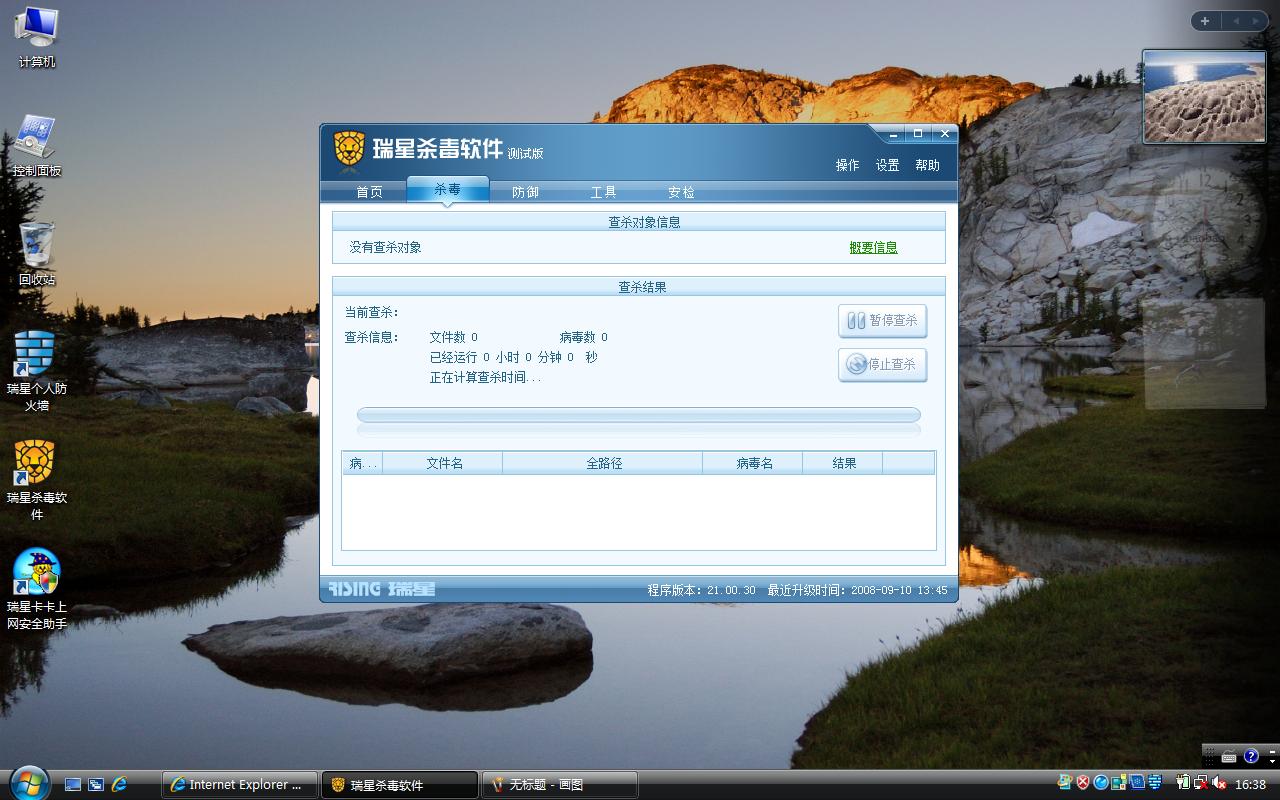1280x800 pixels.
Task: Switch to the 安检 tab
Action: tap(681, 192)
